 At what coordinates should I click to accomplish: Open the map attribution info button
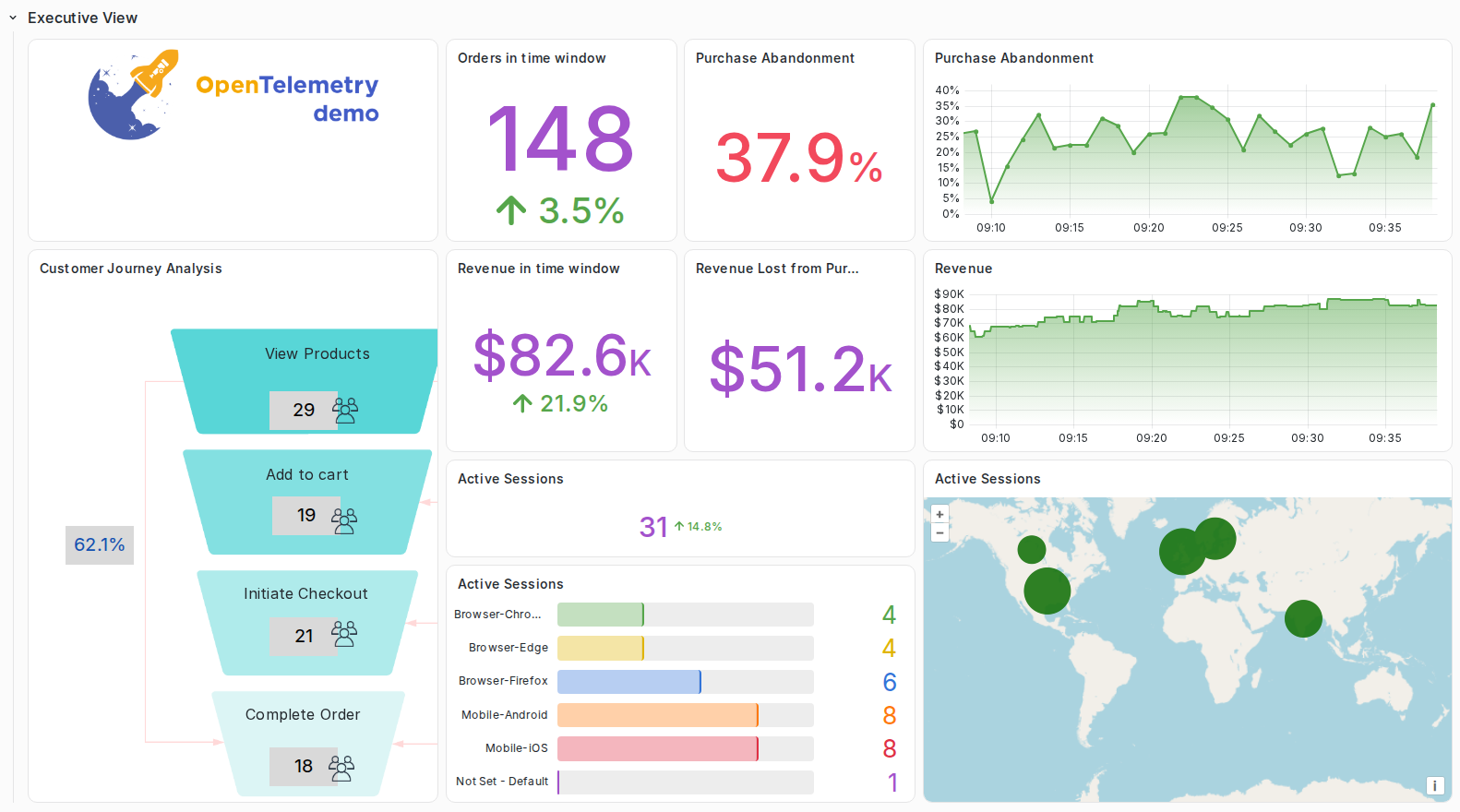point(1434,785)
